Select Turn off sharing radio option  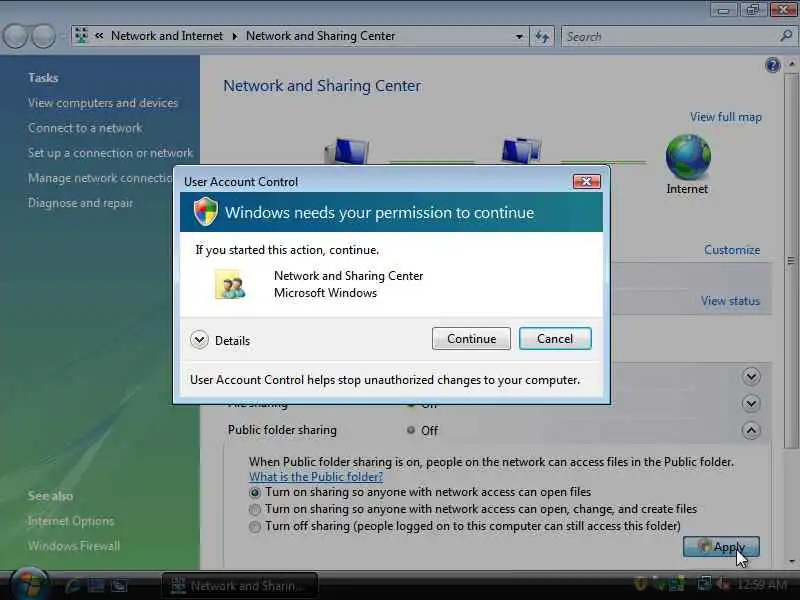[x=254, y=527]
